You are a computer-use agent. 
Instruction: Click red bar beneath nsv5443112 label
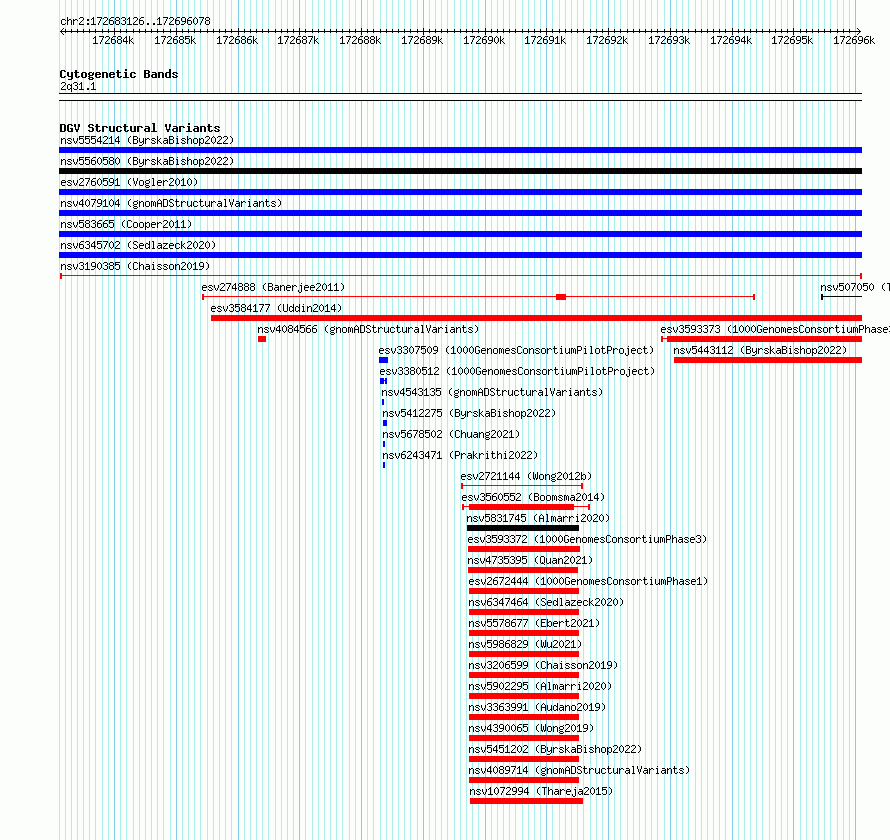pos(768,360)
